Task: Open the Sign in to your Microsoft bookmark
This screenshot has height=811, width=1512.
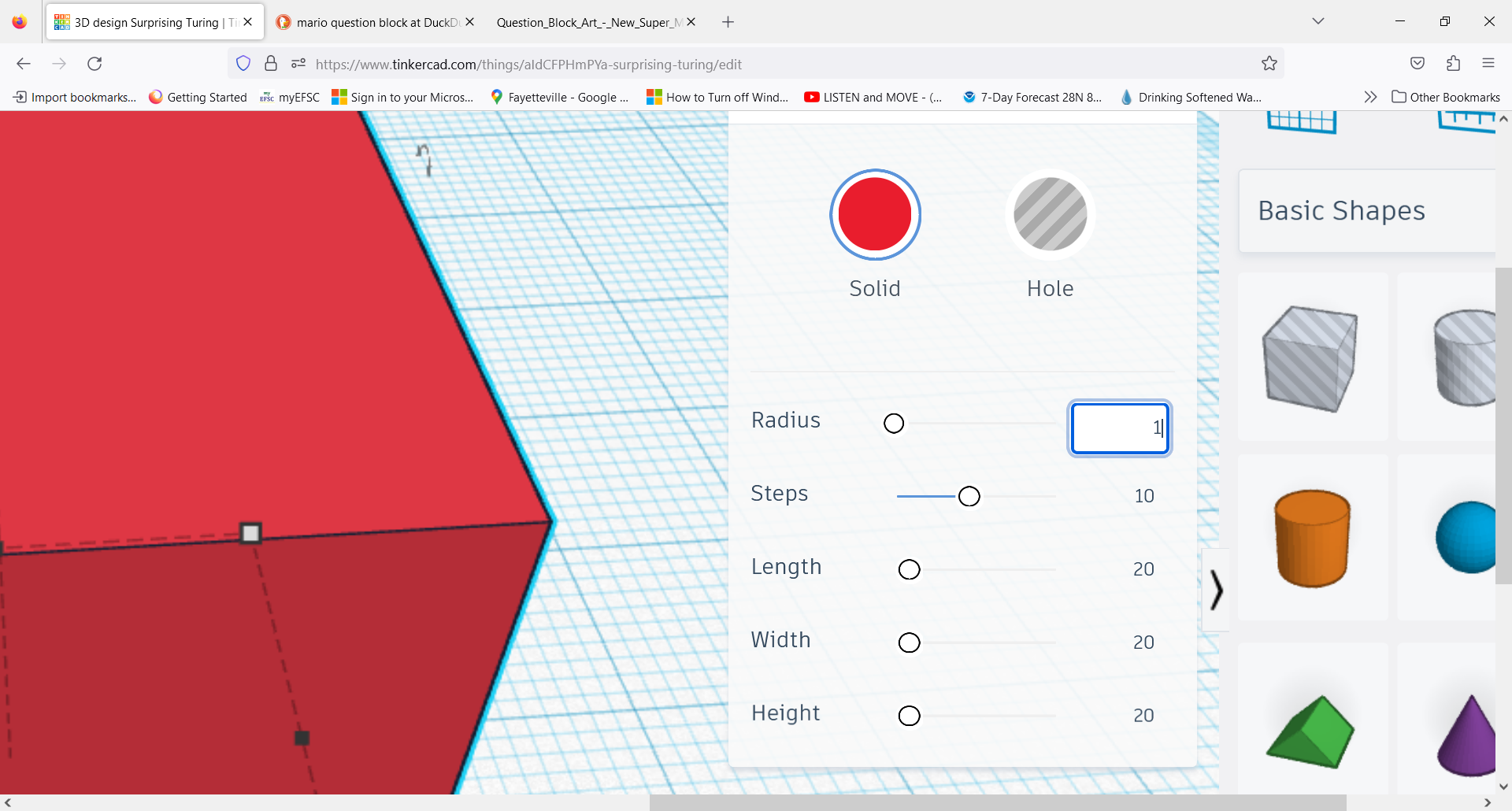Action: pos(402,97)
